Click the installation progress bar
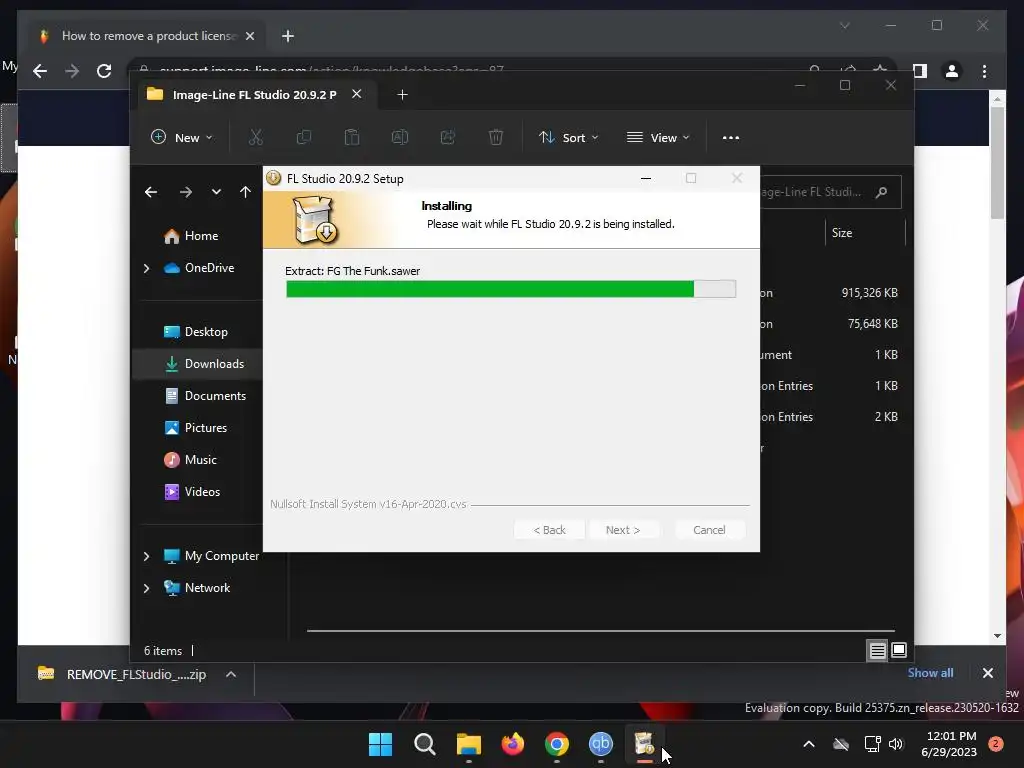Image resolution: width=1024 pixels, height=768 pixels. 511,289
